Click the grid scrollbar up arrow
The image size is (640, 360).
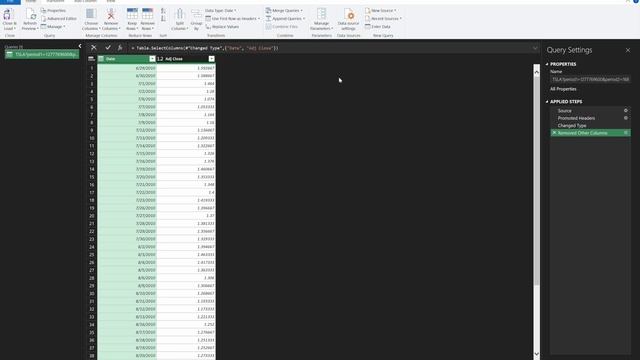click(x=536, y=72)
